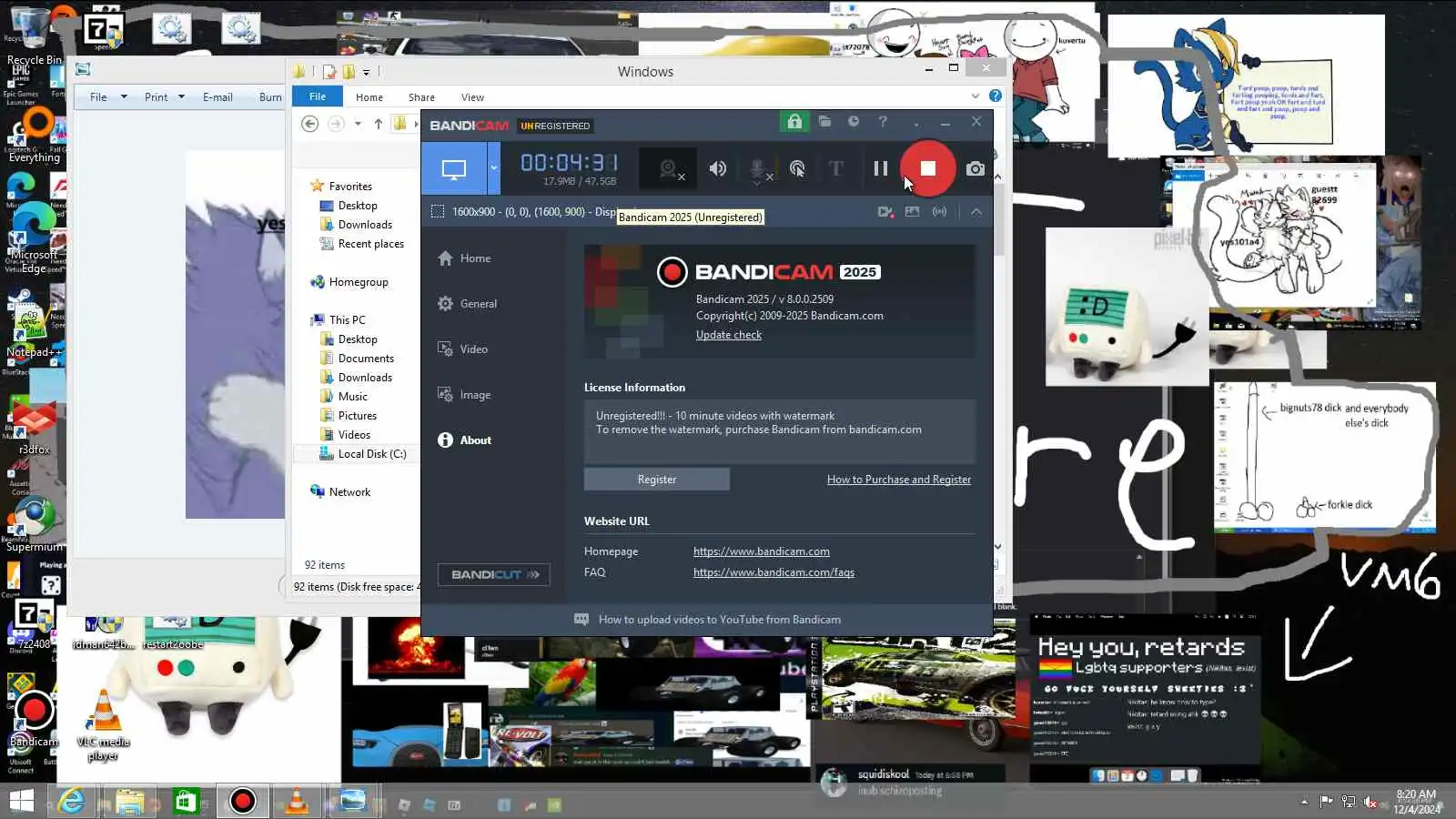Open Windows Store from taskbar
The image size is (1456, 819).
[186, 801]
